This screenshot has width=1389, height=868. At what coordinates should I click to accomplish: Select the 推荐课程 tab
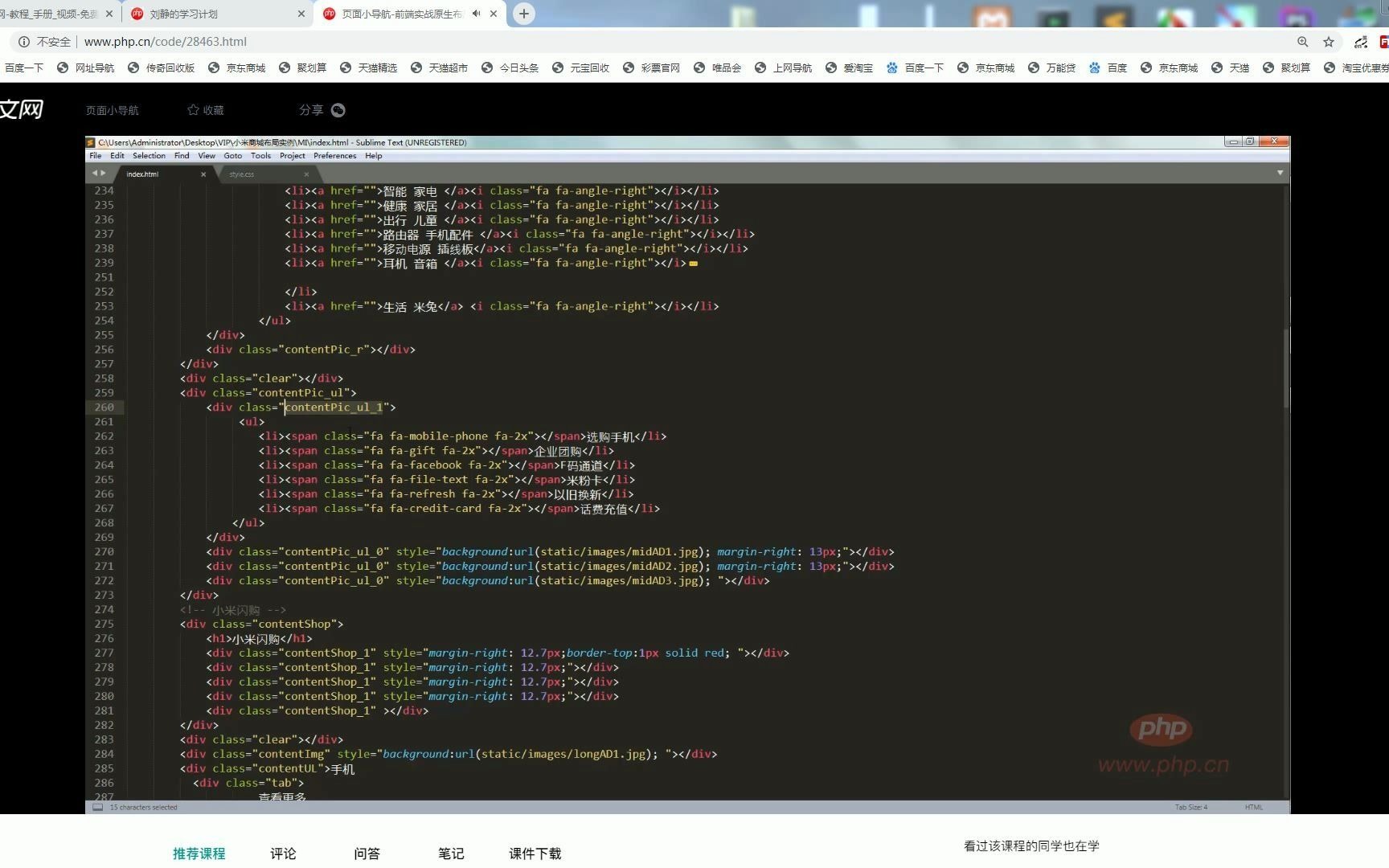click(199, 854)
